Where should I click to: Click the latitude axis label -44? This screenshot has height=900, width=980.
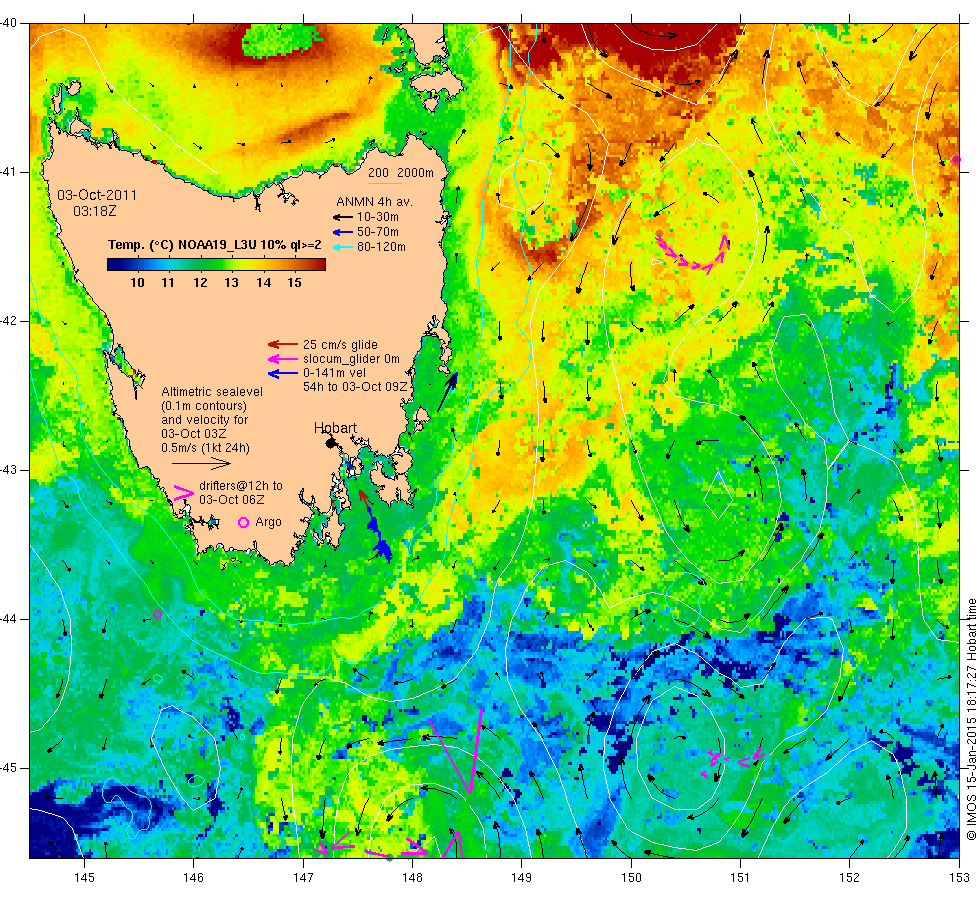coord(9,619)
